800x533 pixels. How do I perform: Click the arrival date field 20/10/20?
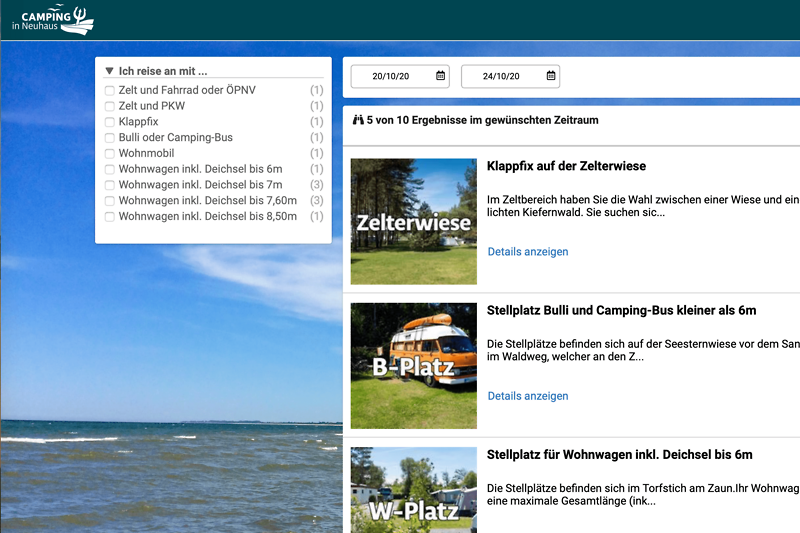tap(400, 77)
